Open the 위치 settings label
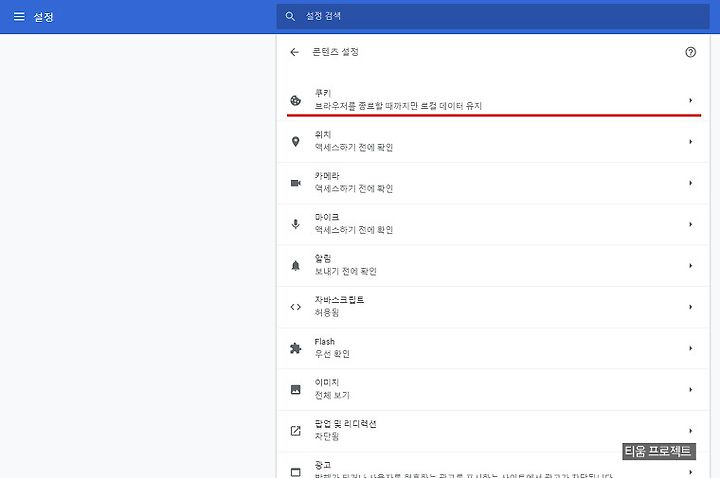The width and height of the screenshot is (720, 478). 322,135
